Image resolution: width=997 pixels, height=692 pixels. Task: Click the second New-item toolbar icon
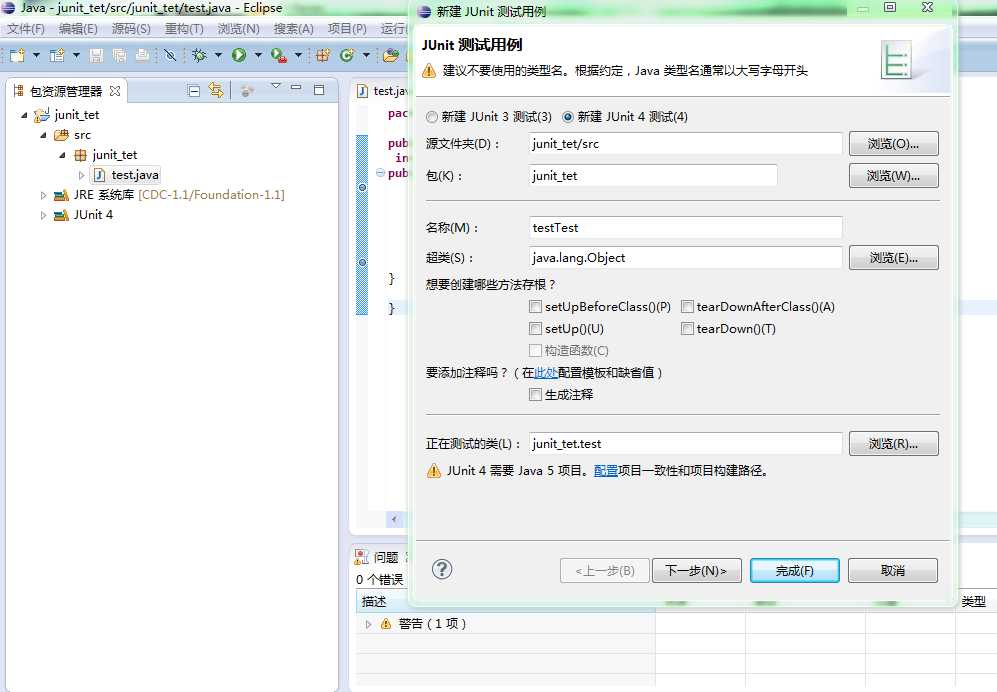(57, 55)
